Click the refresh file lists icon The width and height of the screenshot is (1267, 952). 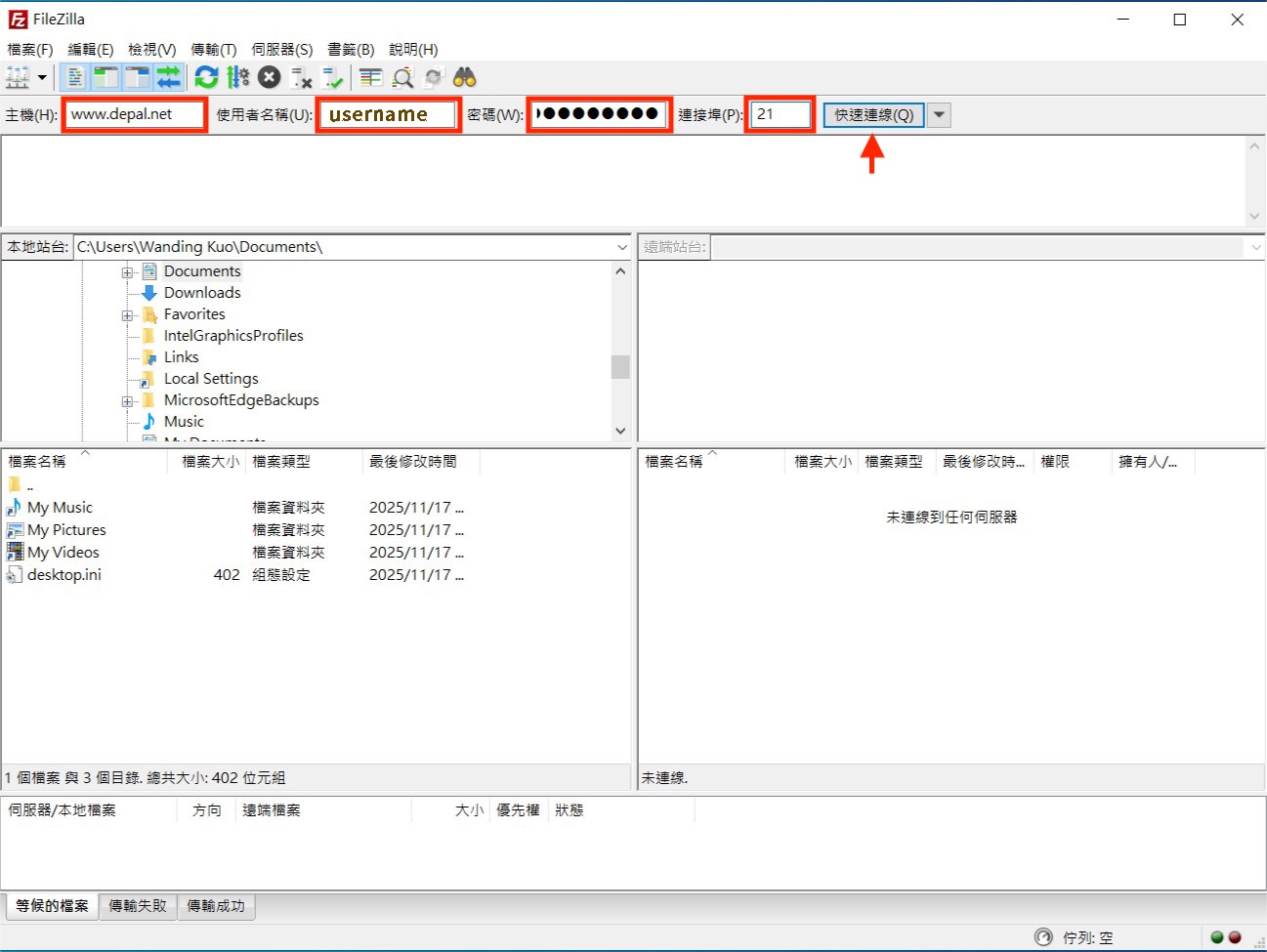pos(206,78)
